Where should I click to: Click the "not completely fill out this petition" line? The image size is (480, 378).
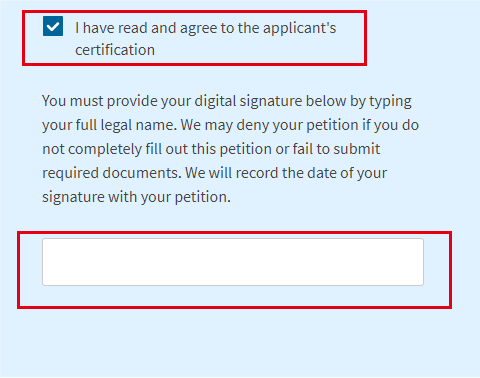point(157,149)
